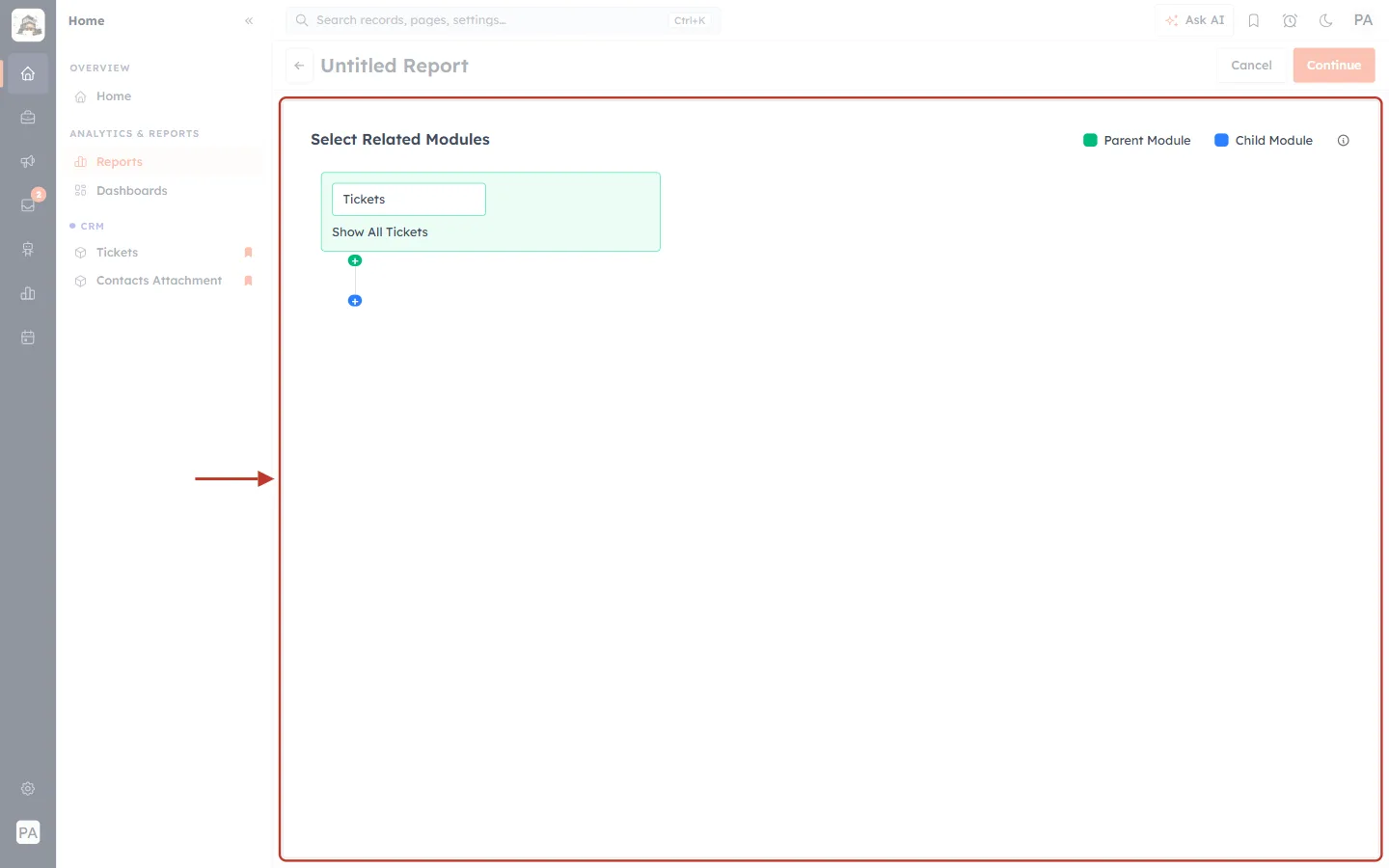The width and height of the screenshot is (1389, 868).
Task: Open the PA profile menu top right
Action: point(1363,20)
